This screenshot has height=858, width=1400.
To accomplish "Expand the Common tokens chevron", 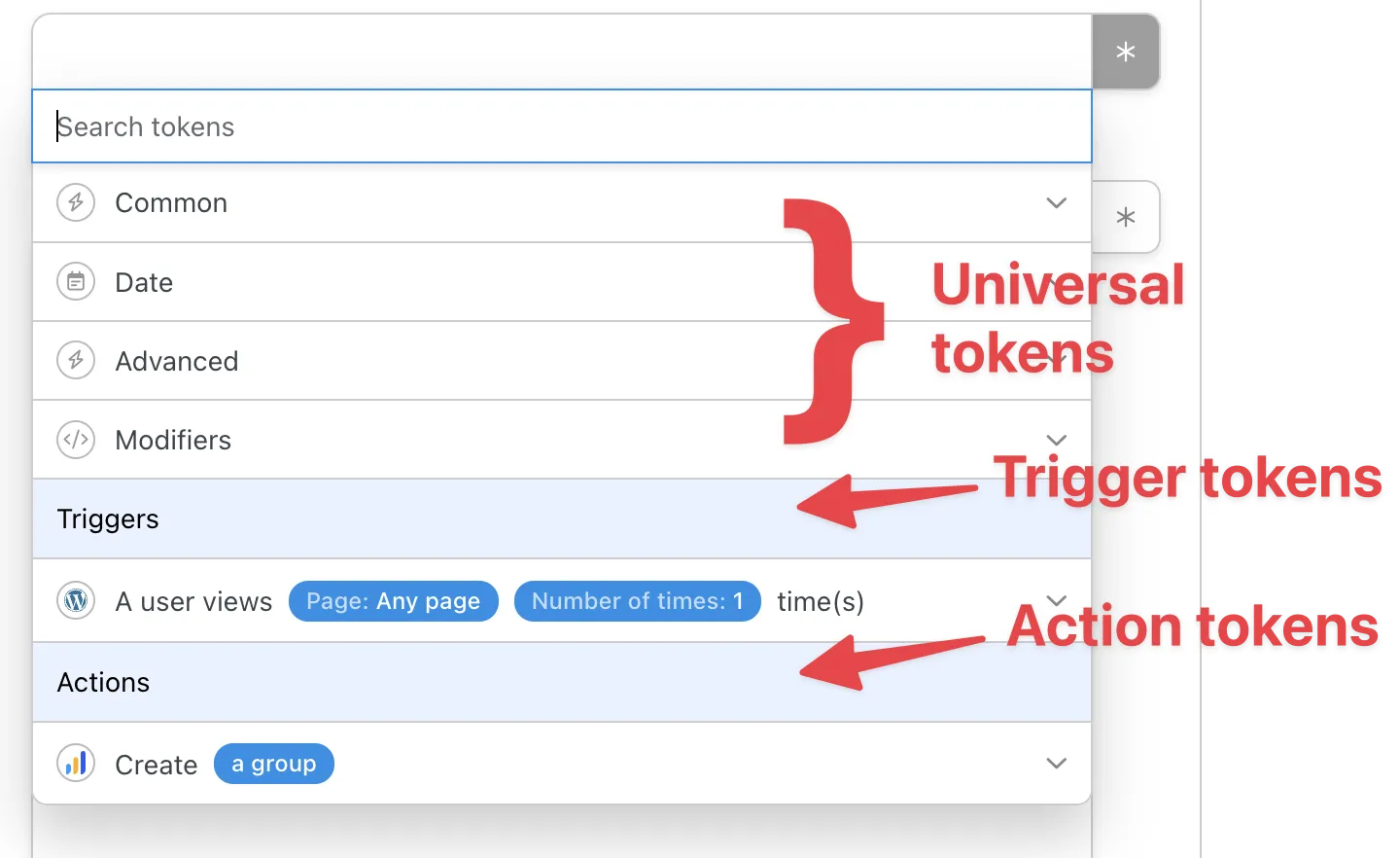I will (1056, 202).
